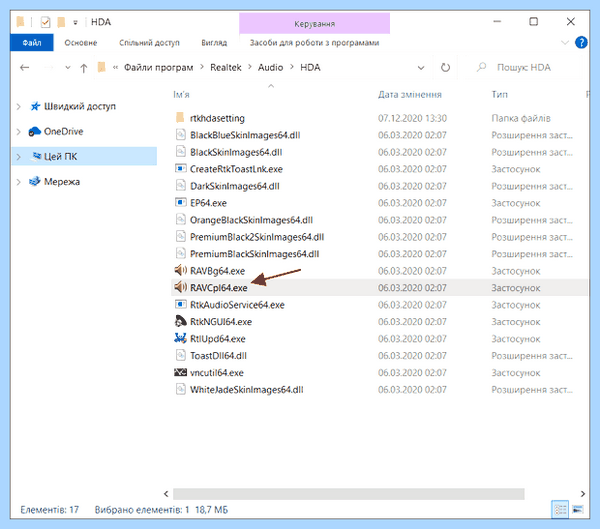Click the ToastDll64.dll file icon
600x529 pixels.
(180, 355)
